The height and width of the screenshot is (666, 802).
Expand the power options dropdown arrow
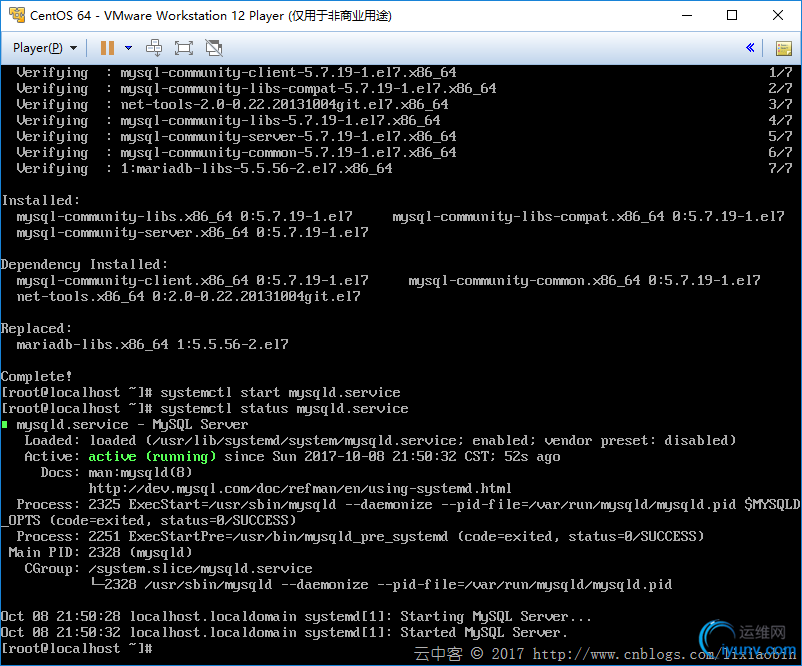click(x=128, y=48)
